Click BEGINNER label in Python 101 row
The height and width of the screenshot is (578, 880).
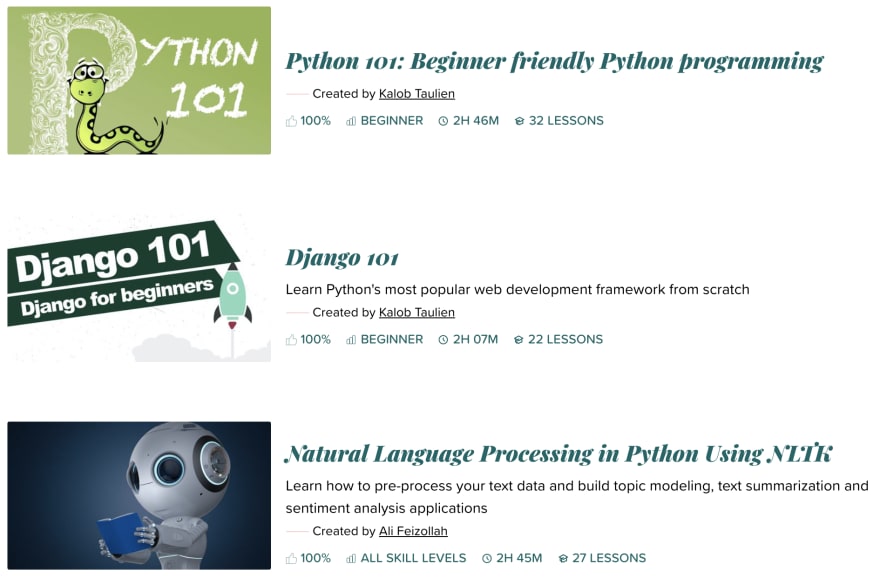[392, 121]
